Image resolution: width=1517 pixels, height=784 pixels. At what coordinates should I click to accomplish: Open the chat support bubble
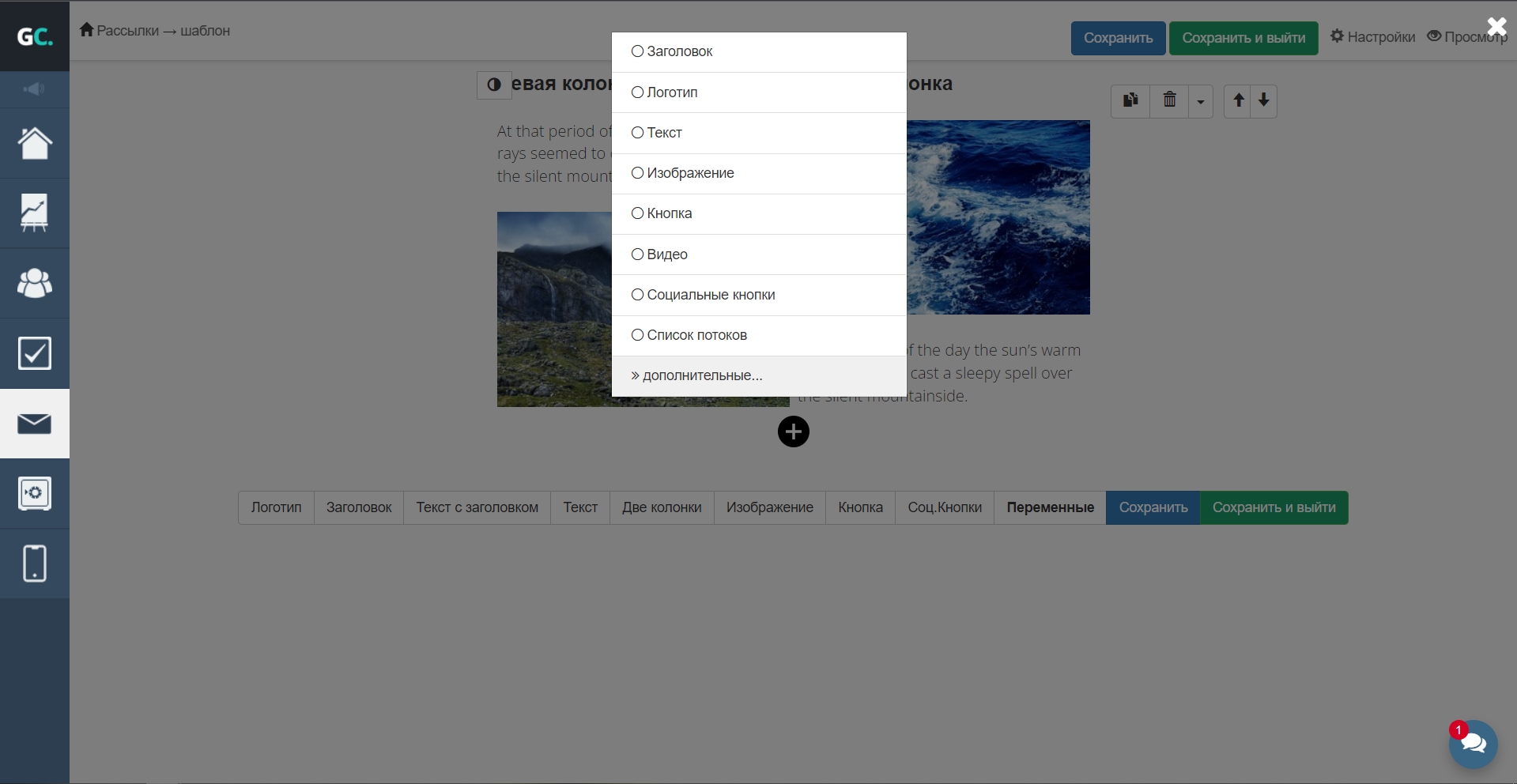pyautogui.click(x=1473, y=744)
